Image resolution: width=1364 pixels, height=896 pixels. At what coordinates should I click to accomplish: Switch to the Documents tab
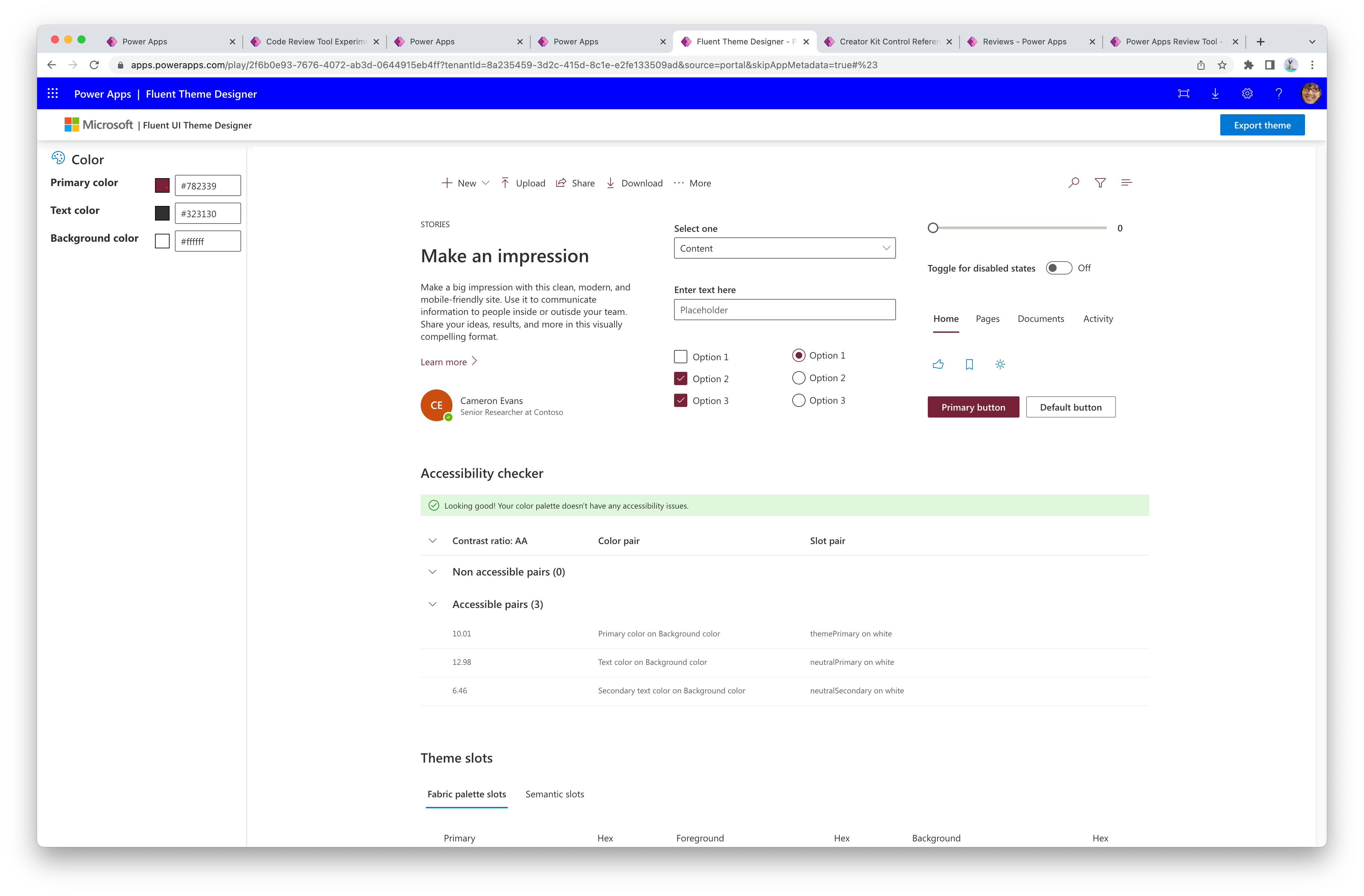(1040, 318)
